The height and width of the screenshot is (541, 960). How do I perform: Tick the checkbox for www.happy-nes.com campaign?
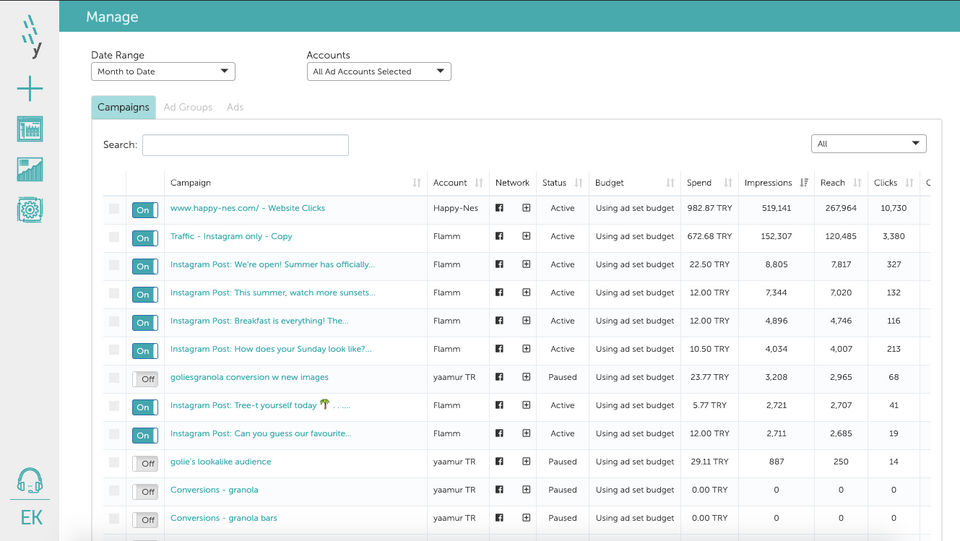click(x=114, y=209)
